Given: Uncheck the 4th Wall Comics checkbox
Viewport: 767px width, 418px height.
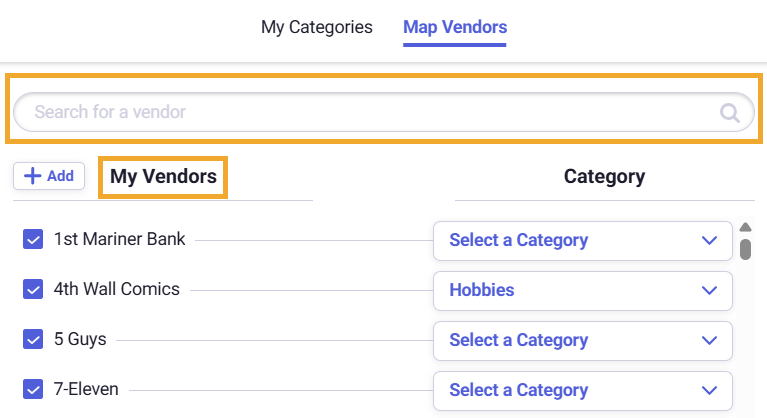Looking at the screenshot, I should [x=33, y=290].
